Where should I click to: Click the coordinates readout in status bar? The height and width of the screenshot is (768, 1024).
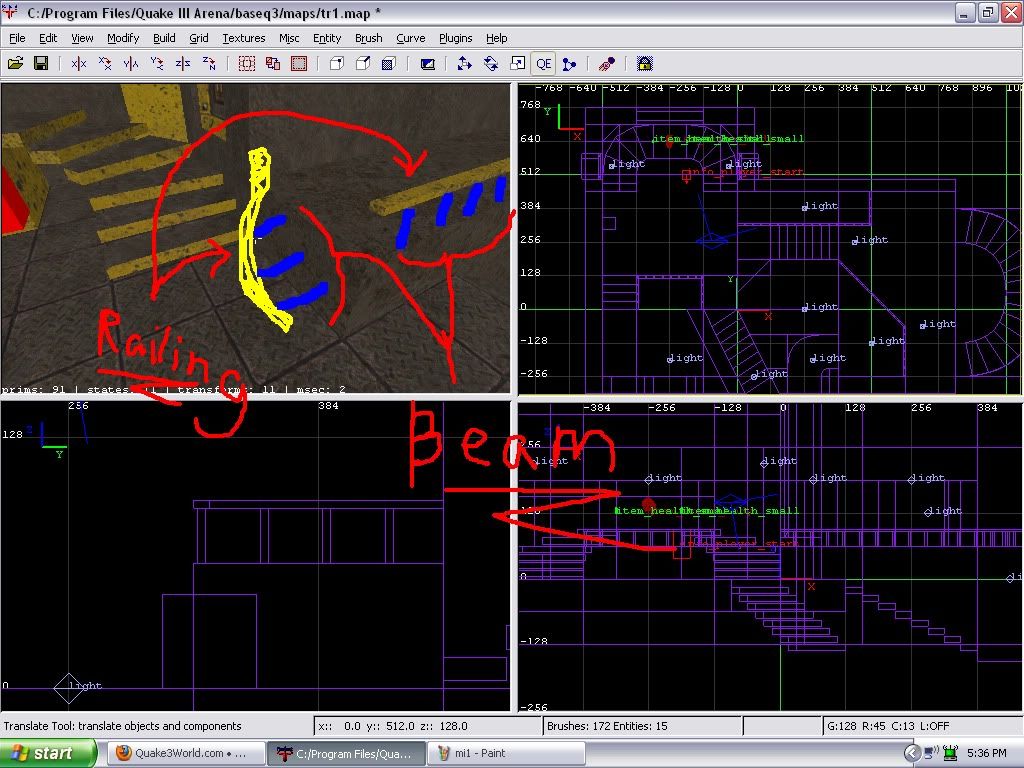coord(392,726)
